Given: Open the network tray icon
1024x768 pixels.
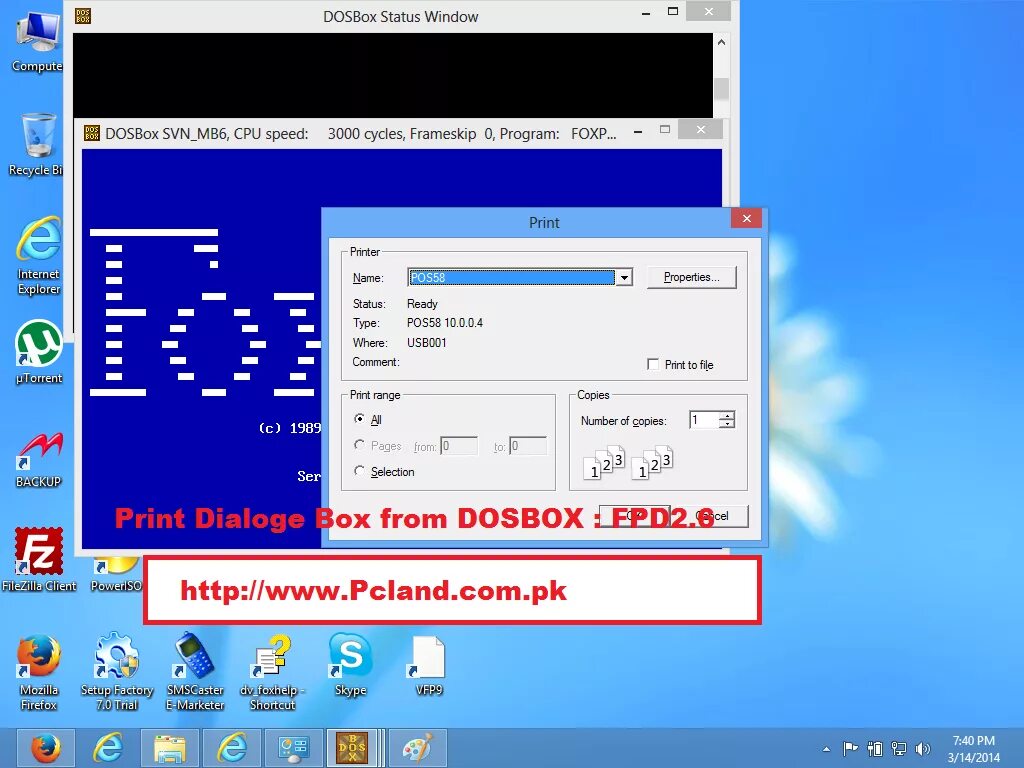Looking at the screenshot, I should coord(899,748).
